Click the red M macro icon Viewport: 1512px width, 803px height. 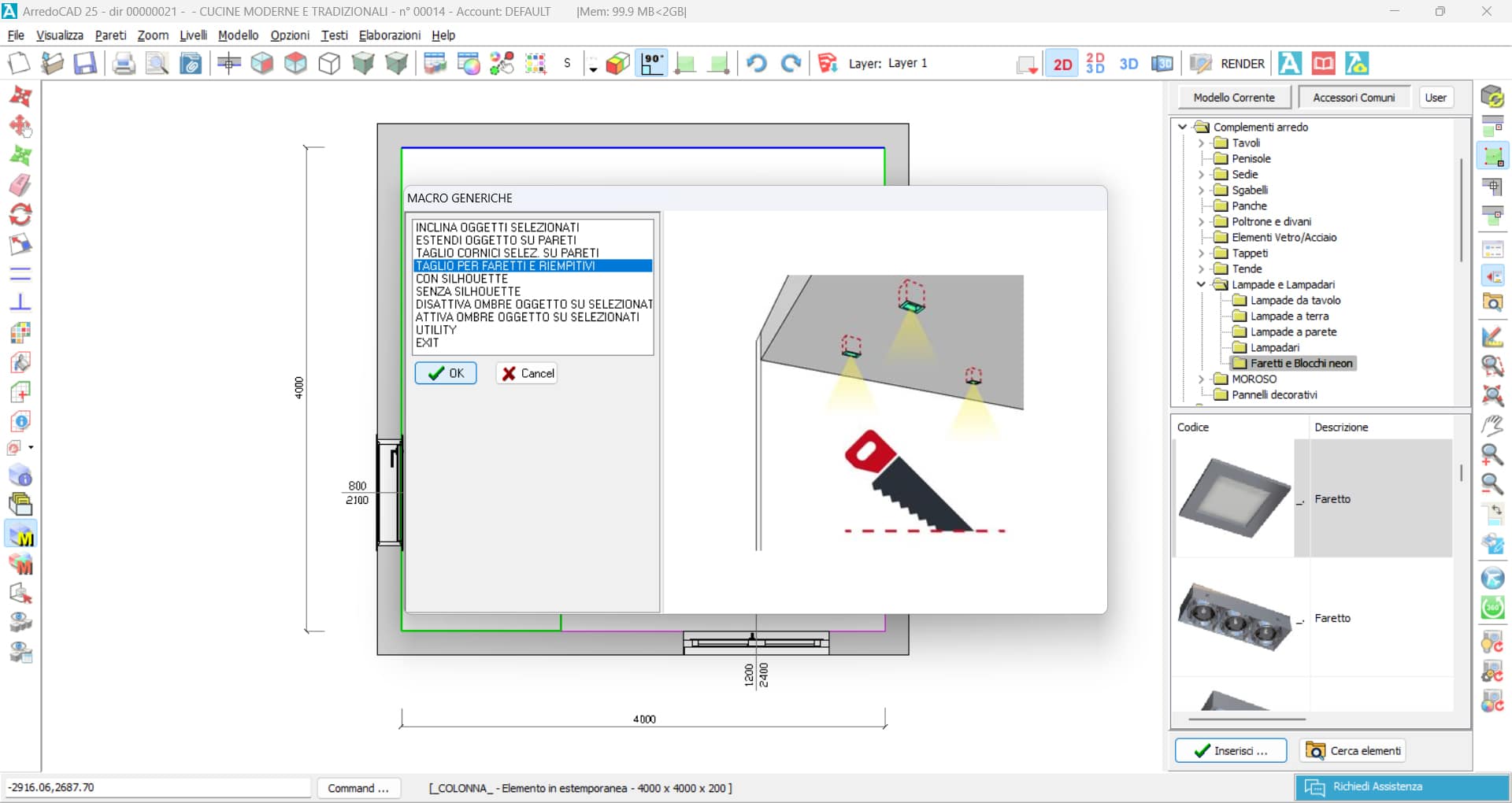[20, 564]
